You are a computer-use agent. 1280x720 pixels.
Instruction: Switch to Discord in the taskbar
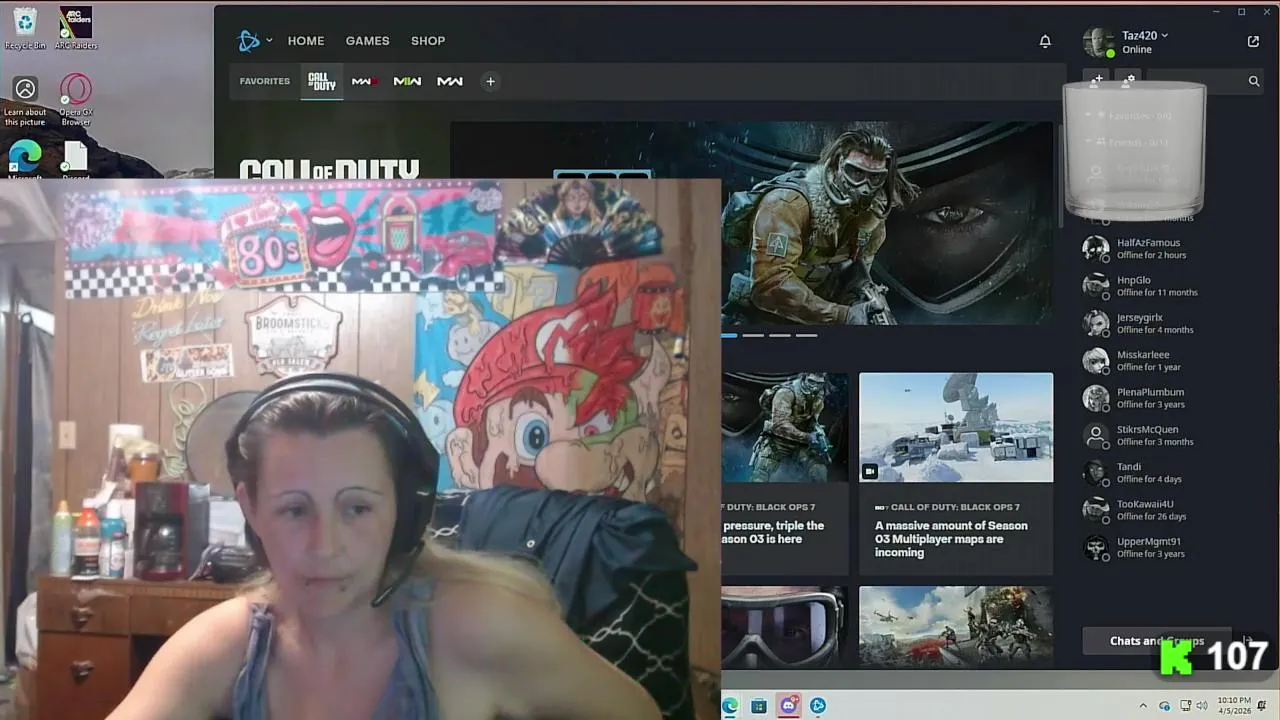789,706
